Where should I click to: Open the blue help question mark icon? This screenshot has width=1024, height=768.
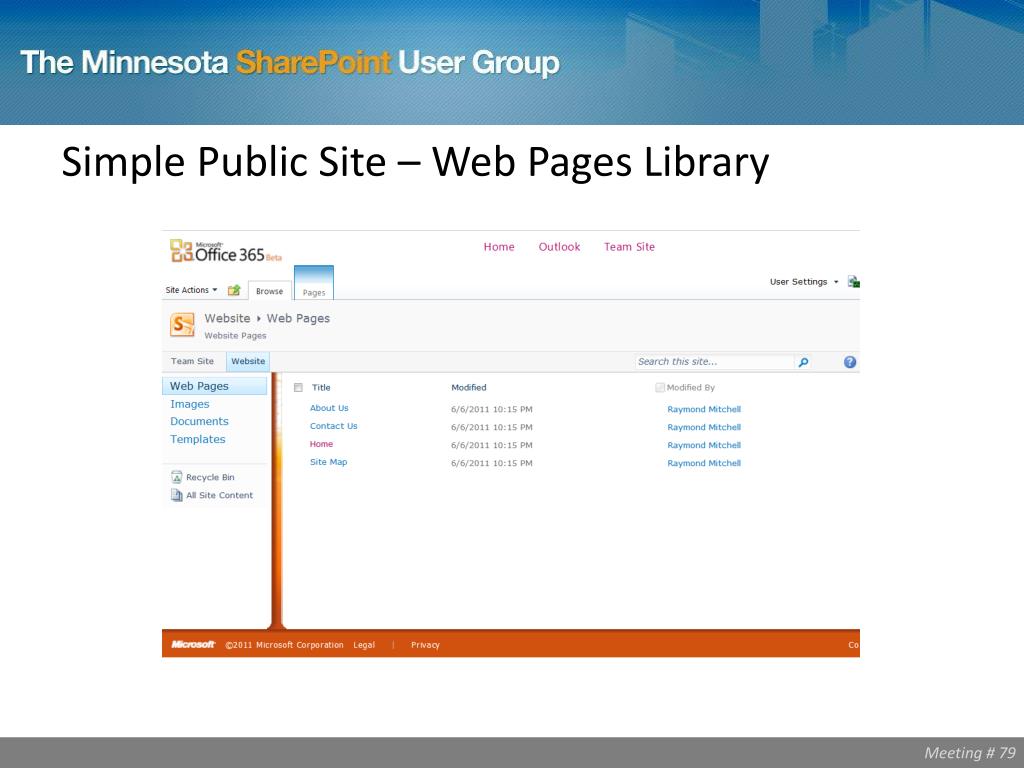click(850, 362)
